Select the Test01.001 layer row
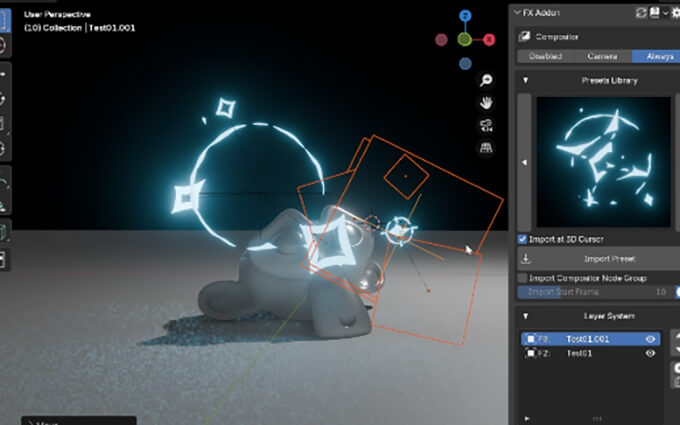 (591, 339)
